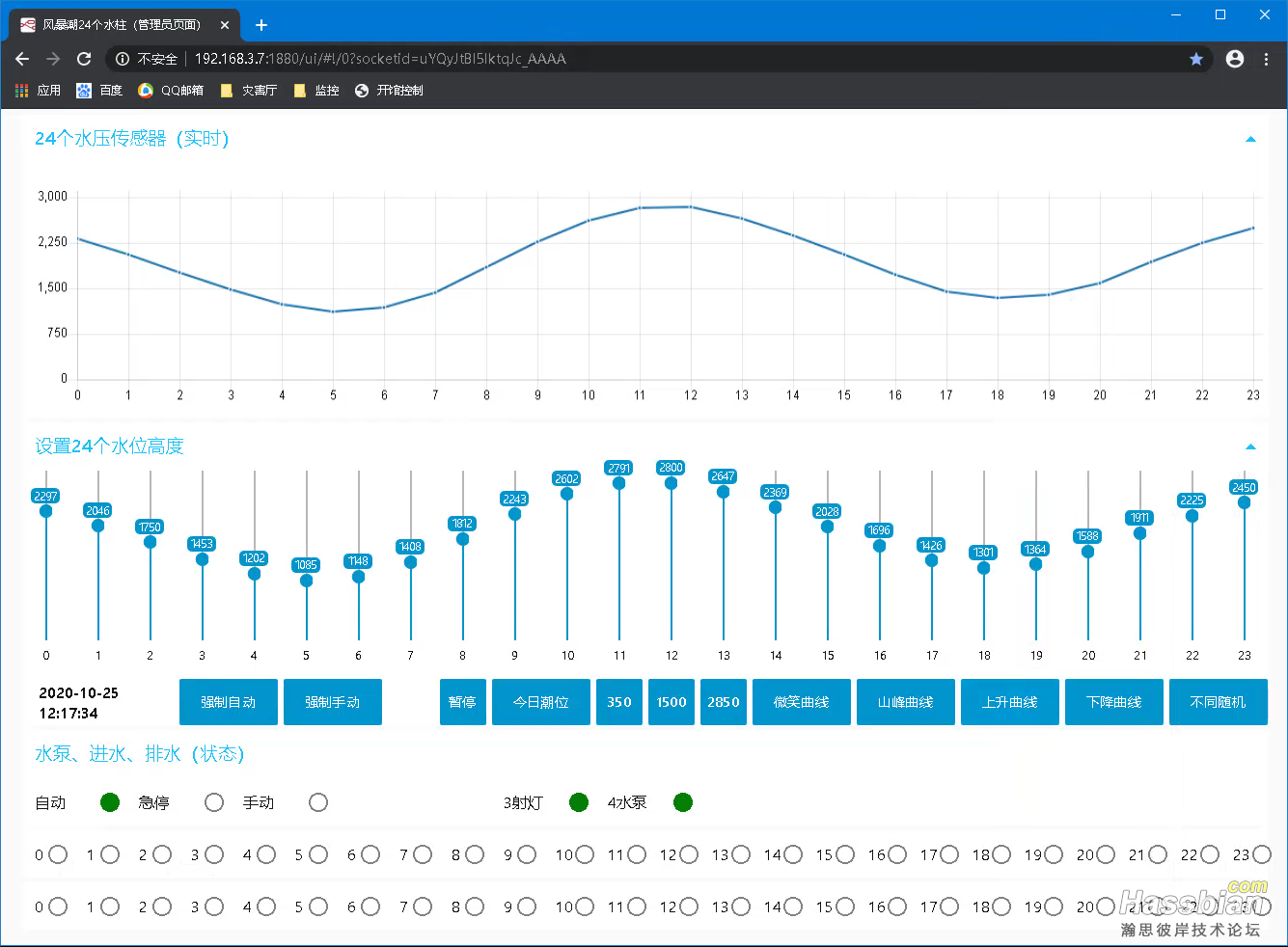Open 百度 bookmark

[99, 91]
